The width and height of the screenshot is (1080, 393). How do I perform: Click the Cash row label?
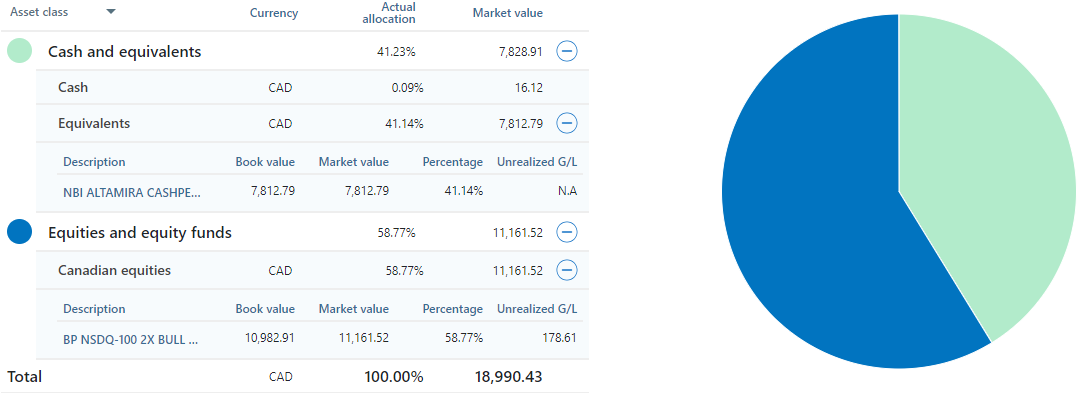click(x=73, y=87)
